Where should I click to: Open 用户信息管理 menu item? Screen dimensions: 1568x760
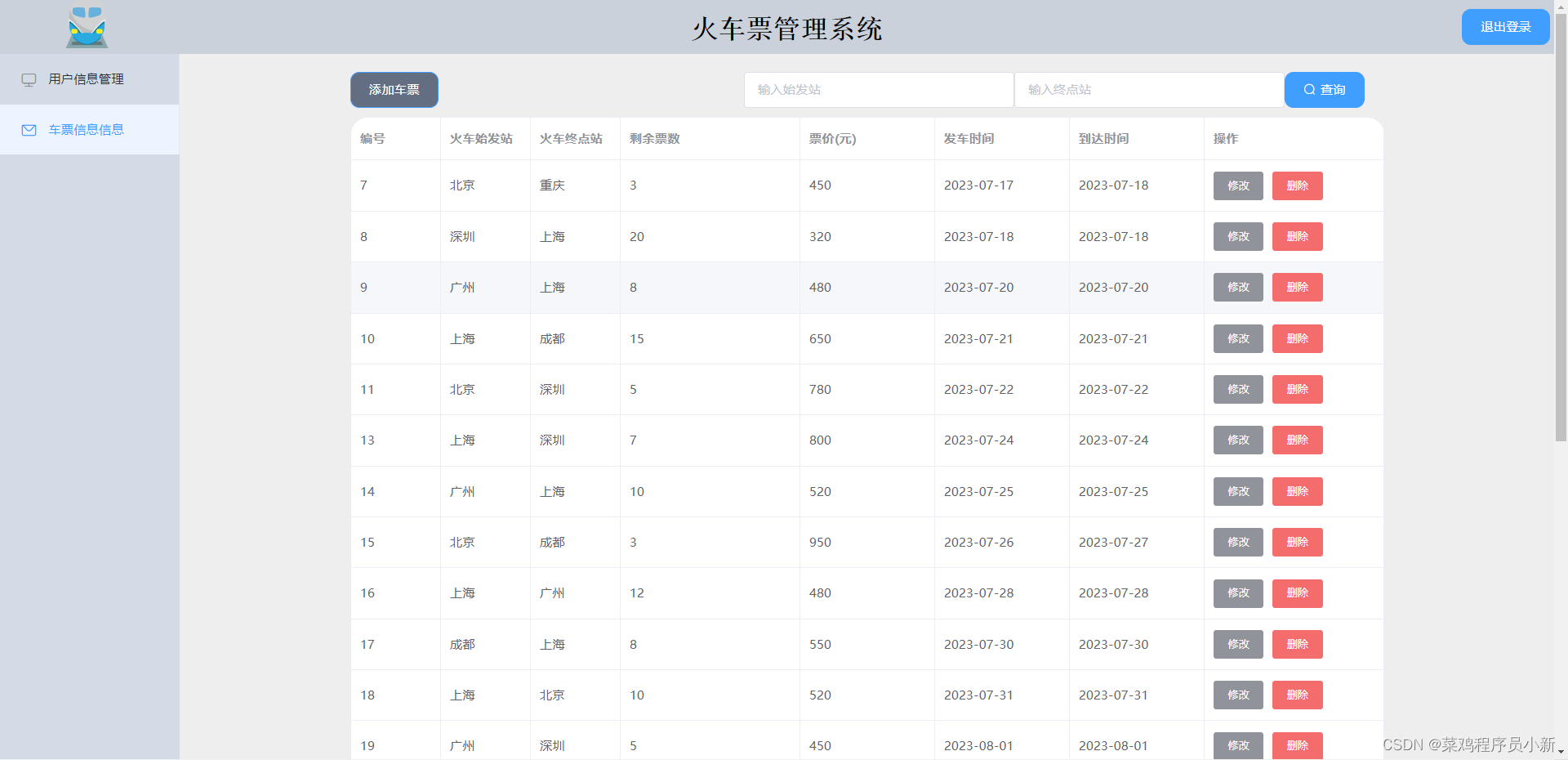[90, 79]
